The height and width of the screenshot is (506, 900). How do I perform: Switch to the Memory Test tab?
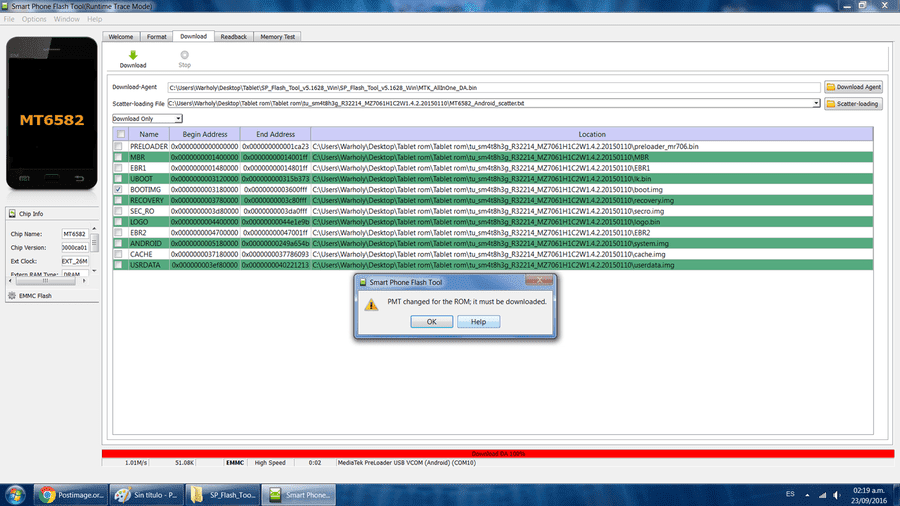pos(278,37)
